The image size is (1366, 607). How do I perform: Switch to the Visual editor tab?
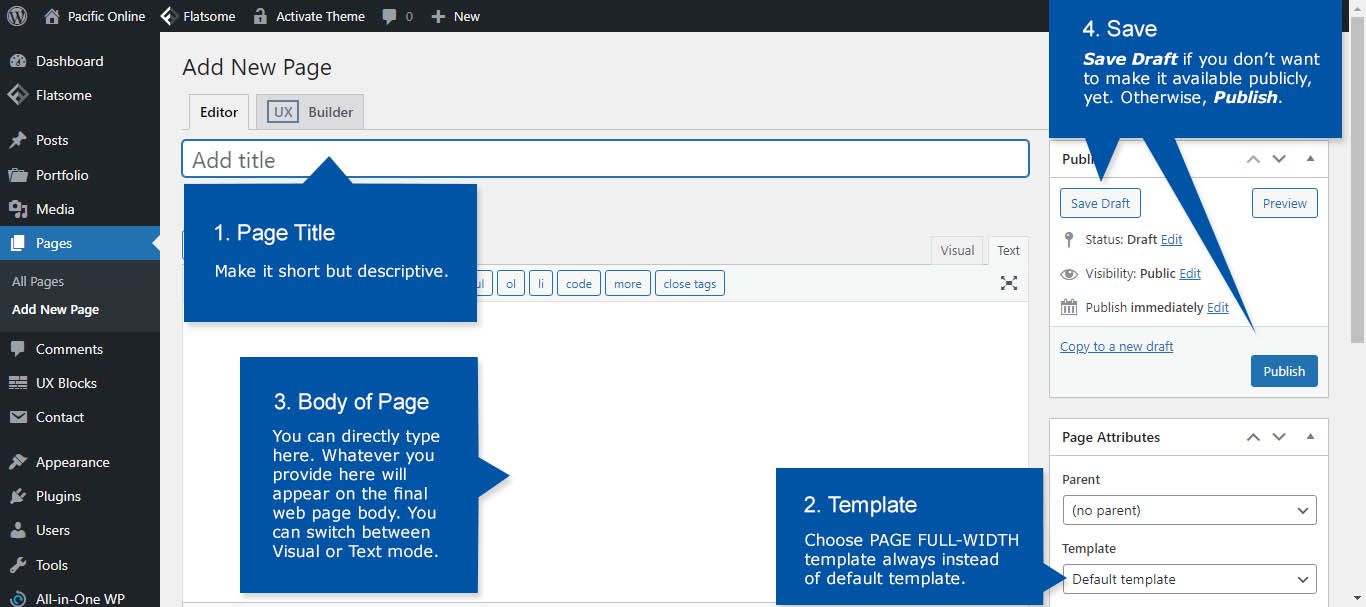coord(956,250)
